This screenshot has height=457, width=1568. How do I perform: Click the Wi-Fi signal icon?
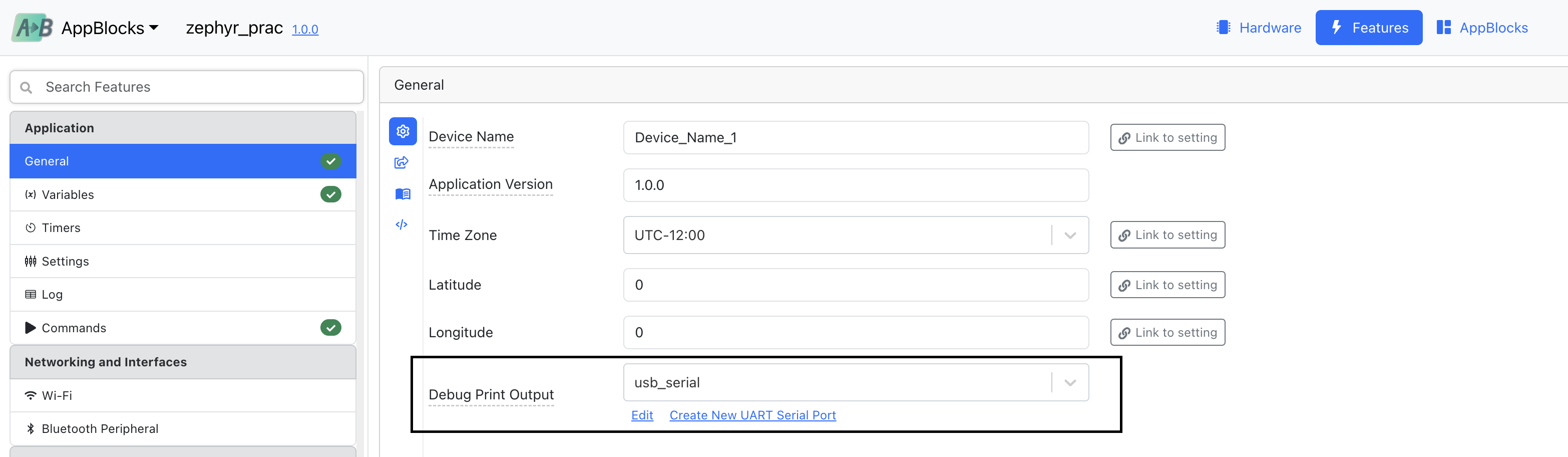pos(31,395)
